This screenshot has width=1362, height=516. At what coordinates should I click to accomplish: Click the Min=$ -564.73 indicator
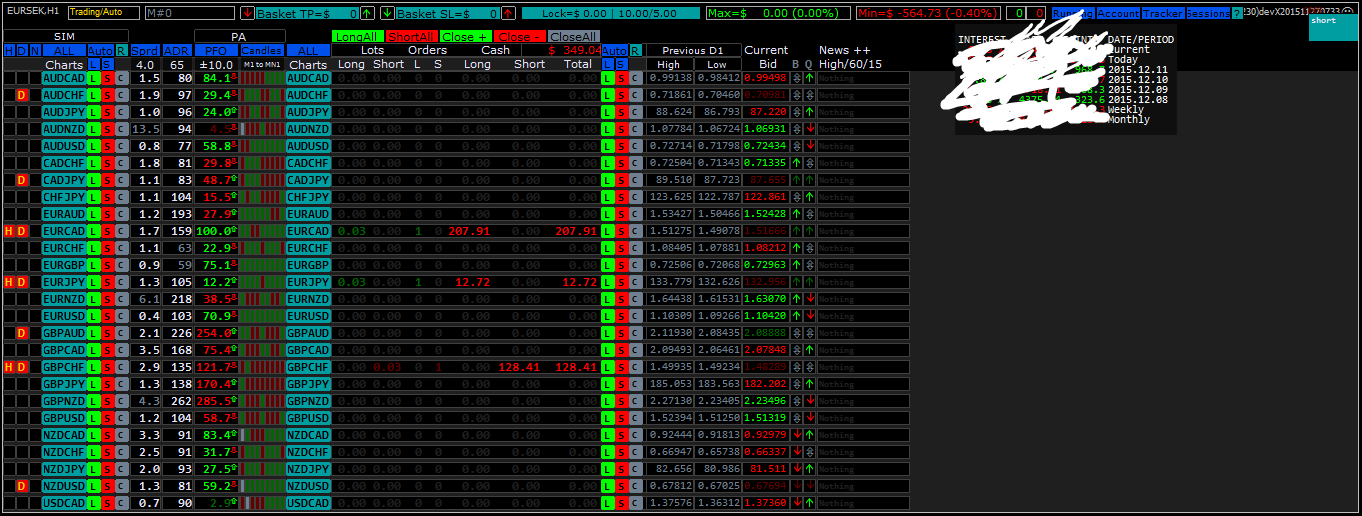click(x=928, y=13)
